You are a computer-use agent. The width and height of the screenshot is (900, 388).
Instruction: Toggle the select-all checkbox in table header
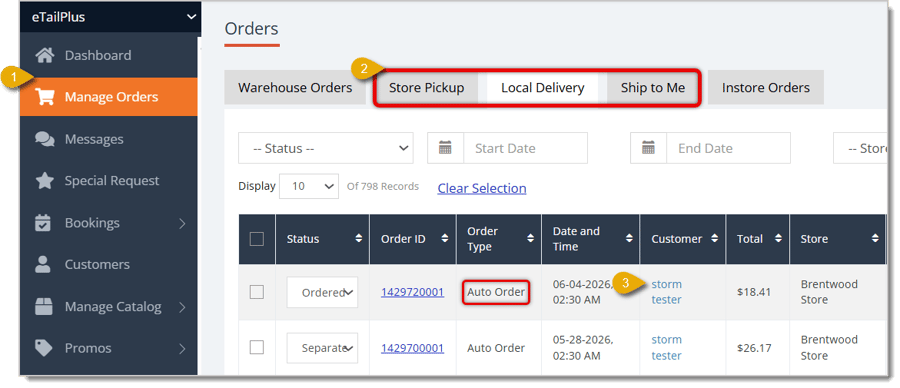257,239
